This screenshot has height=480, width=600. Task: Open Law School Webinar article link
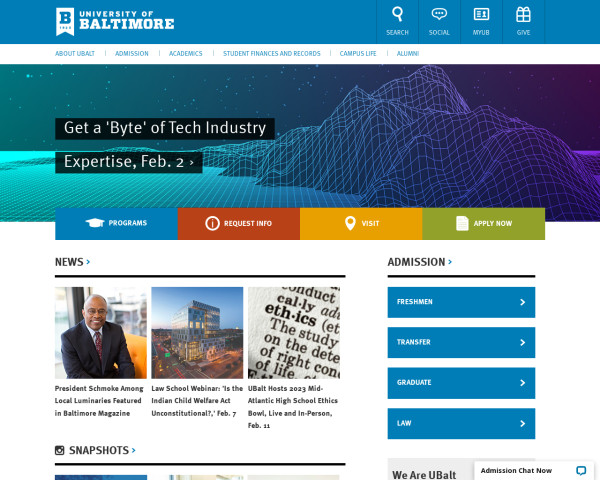pyautogui.click(x=197, y=401)
